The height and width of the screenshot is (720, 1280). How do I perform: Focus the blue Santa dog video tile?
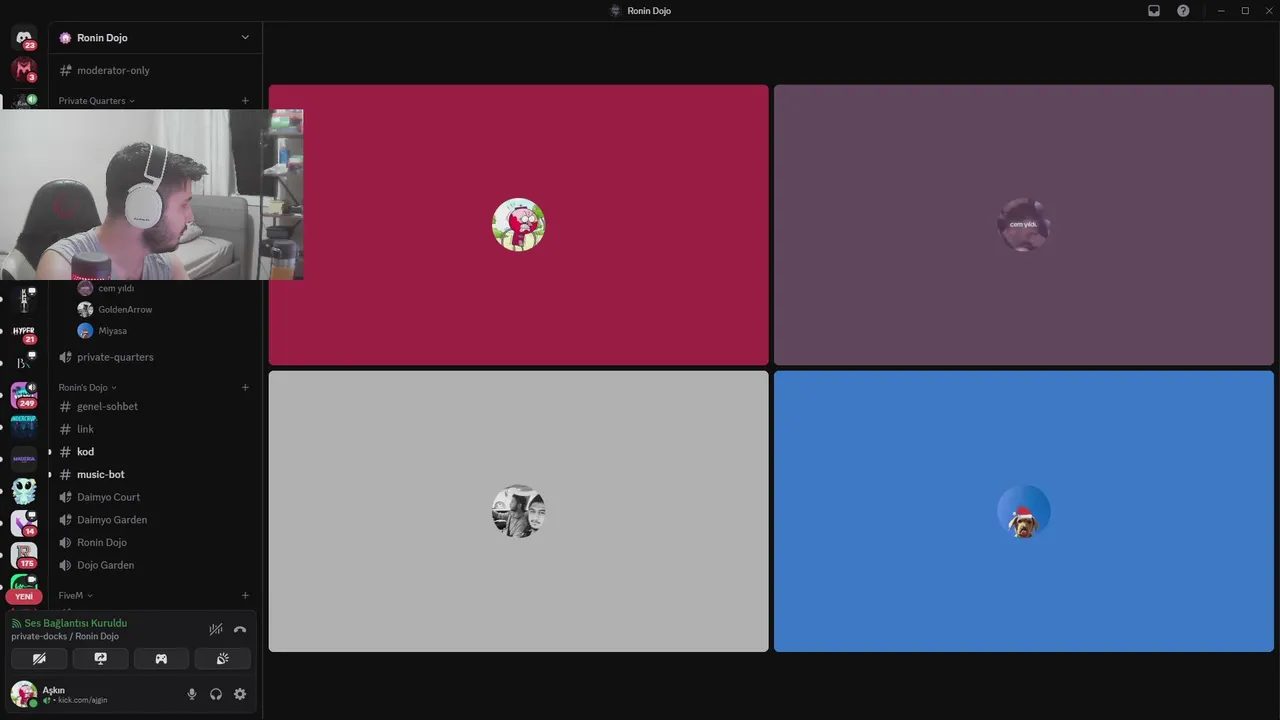coord(1024,511)
